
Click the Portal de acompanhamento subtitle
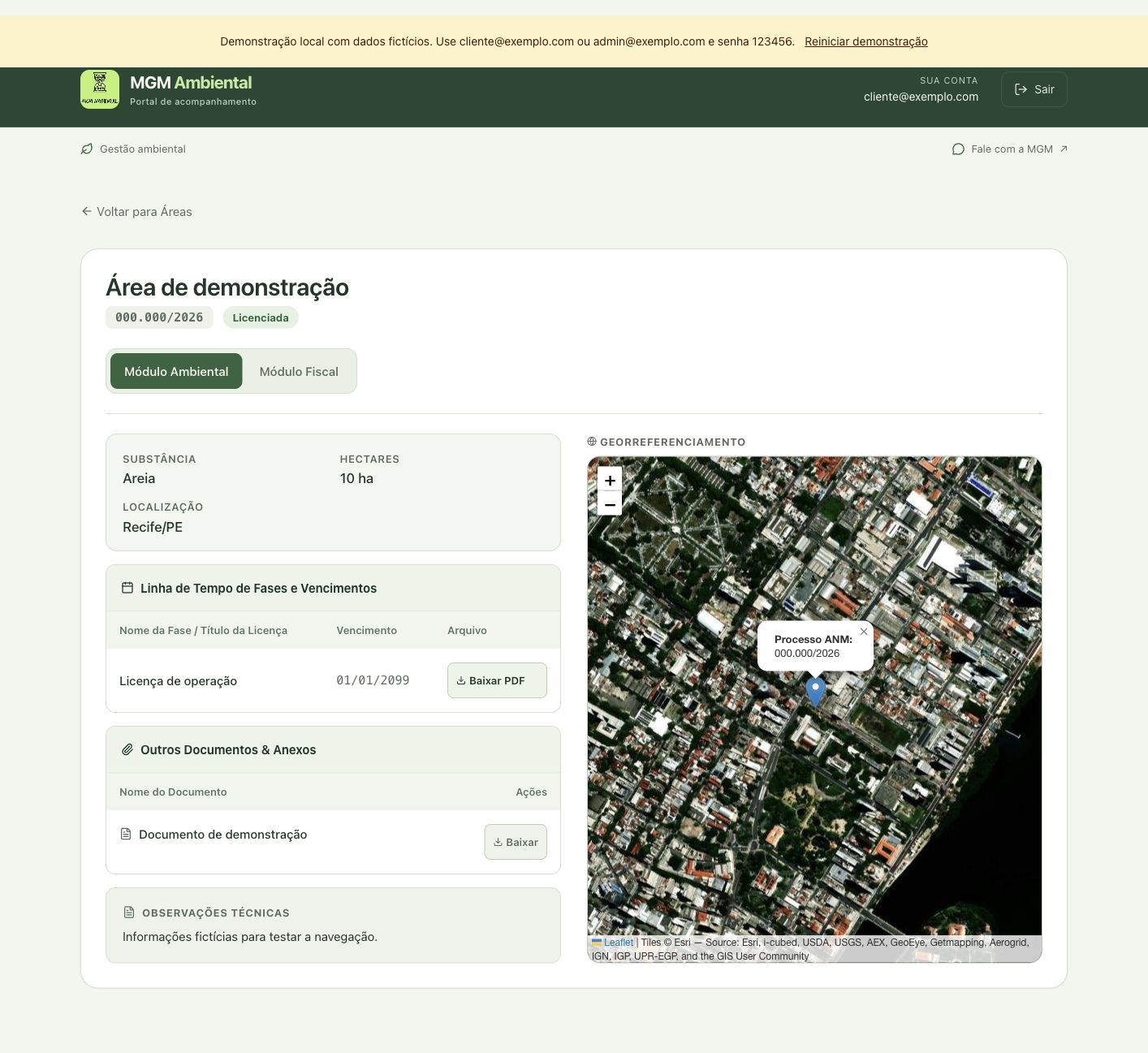coord(193,101)
